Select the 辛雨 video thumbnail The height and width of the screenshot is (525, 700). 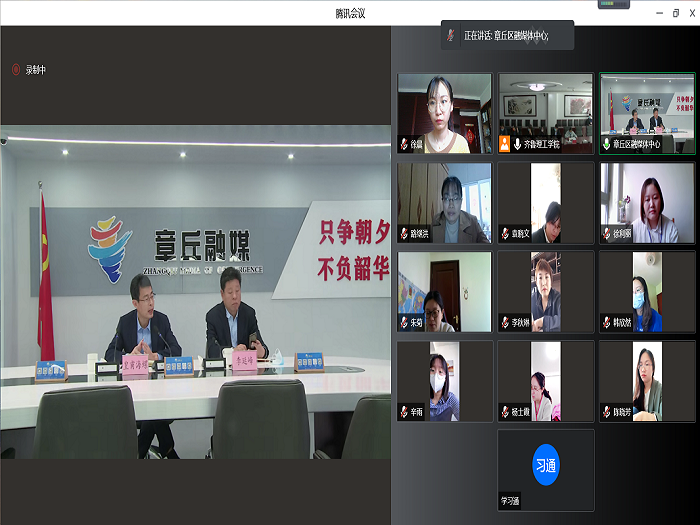click(445, 380)
